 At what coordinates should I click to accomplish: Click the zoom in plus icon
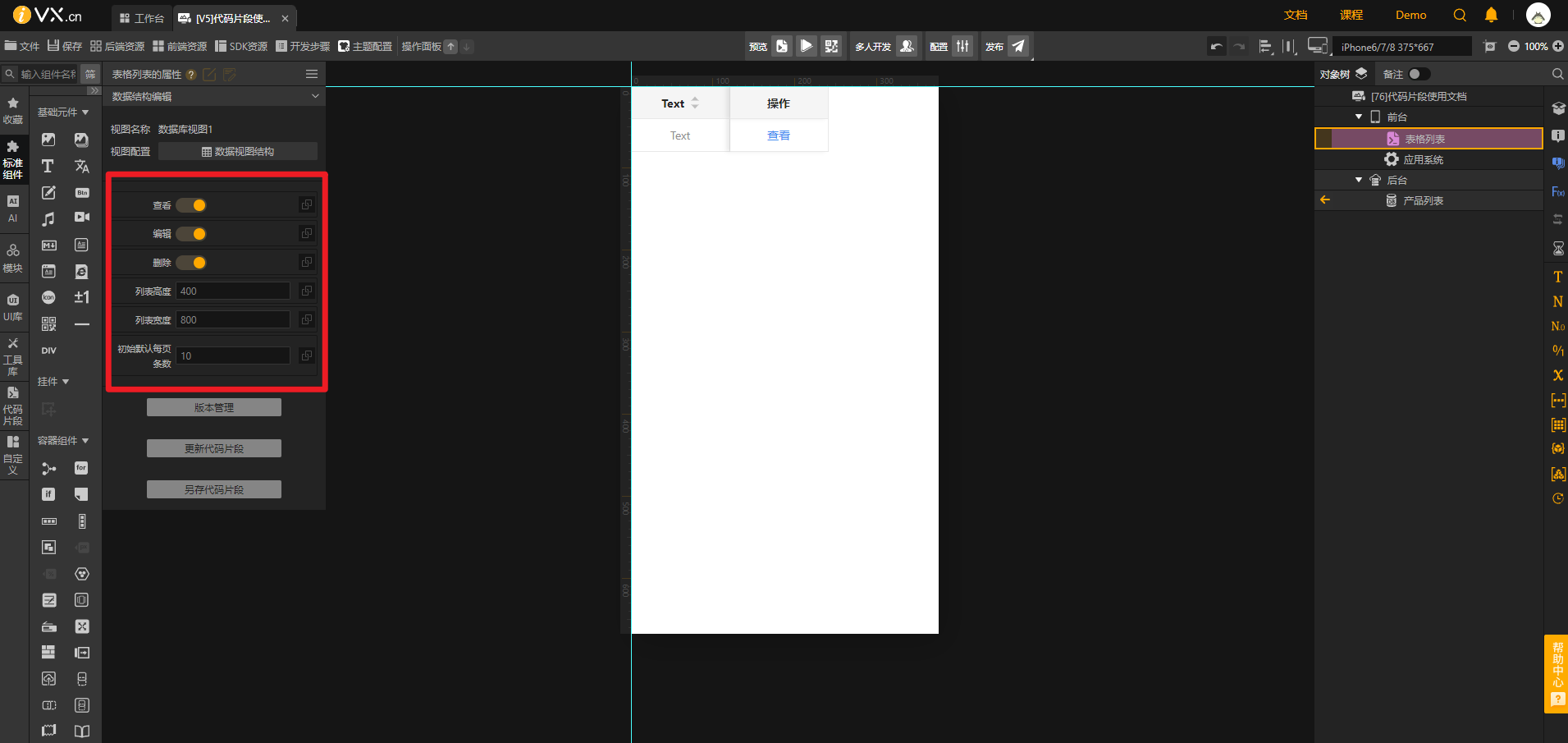click(1558, 47)
